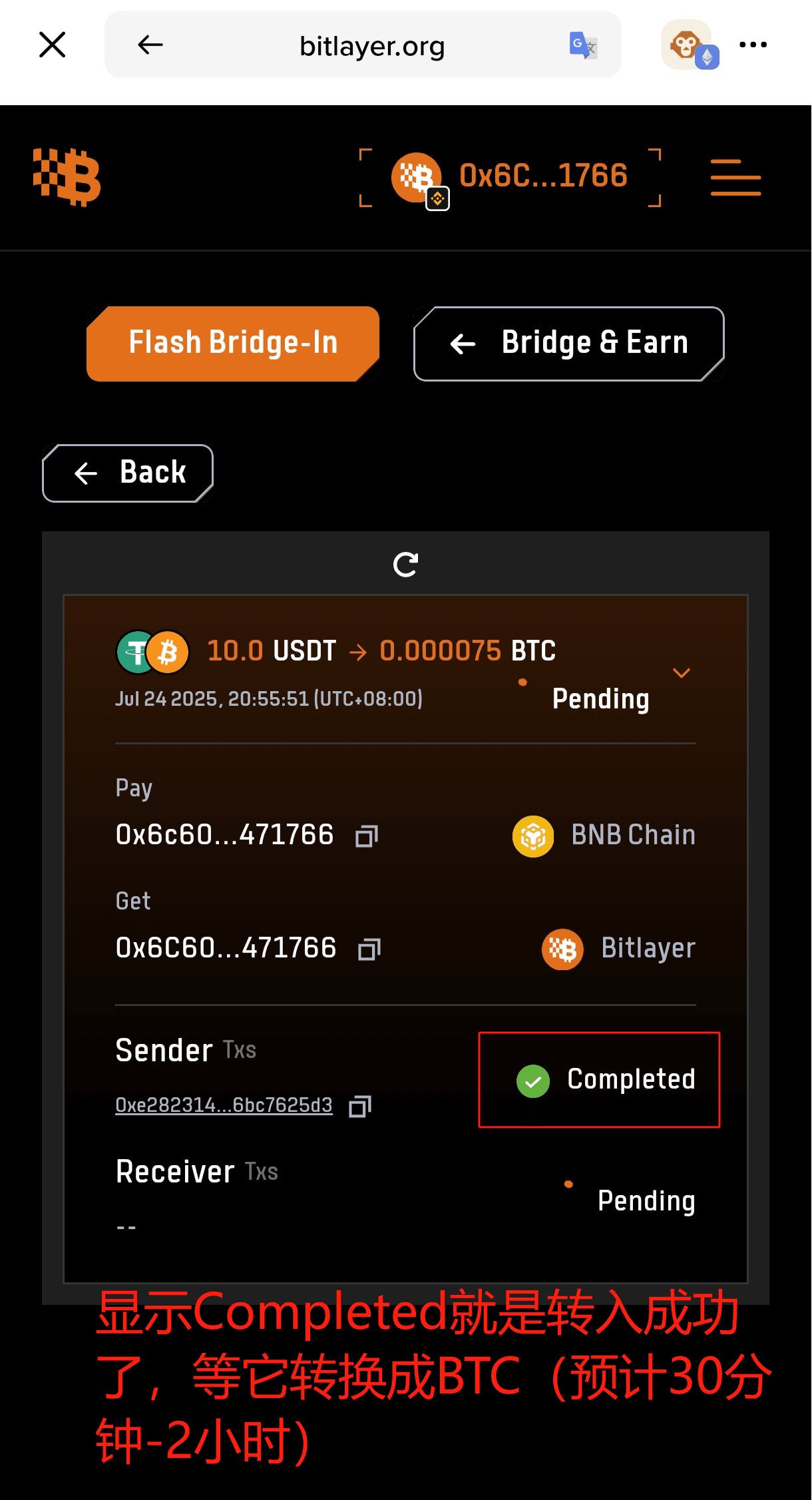Open sender transaction hash 0xe282314...6bc7625d3

point(224,1105)
